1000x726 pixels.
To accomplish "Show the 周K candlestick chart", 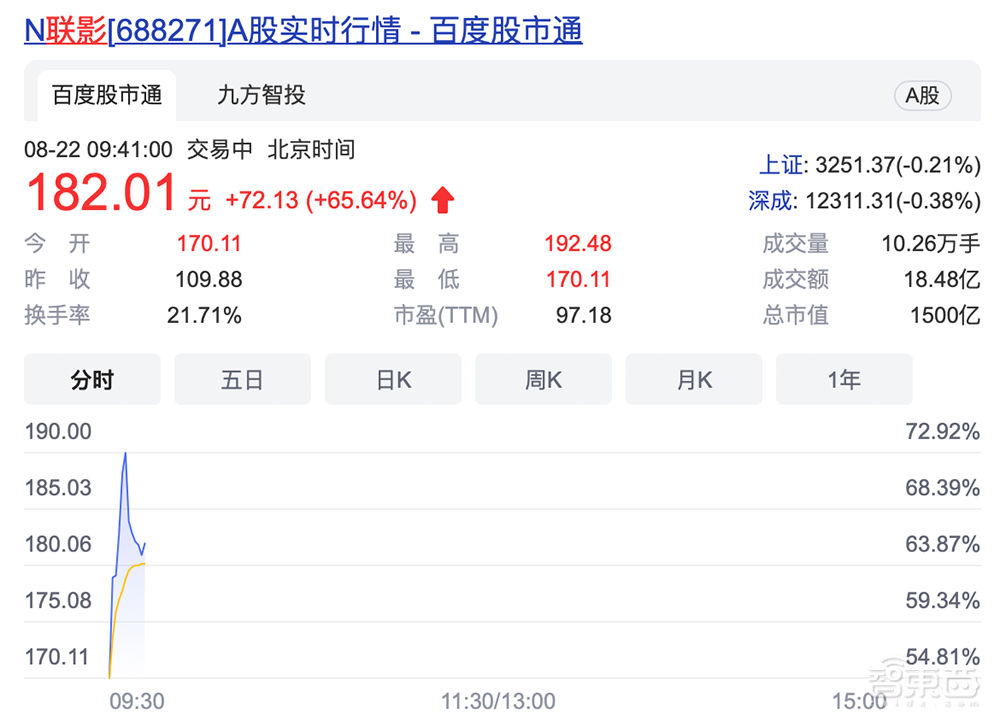I will click(543, 380).
